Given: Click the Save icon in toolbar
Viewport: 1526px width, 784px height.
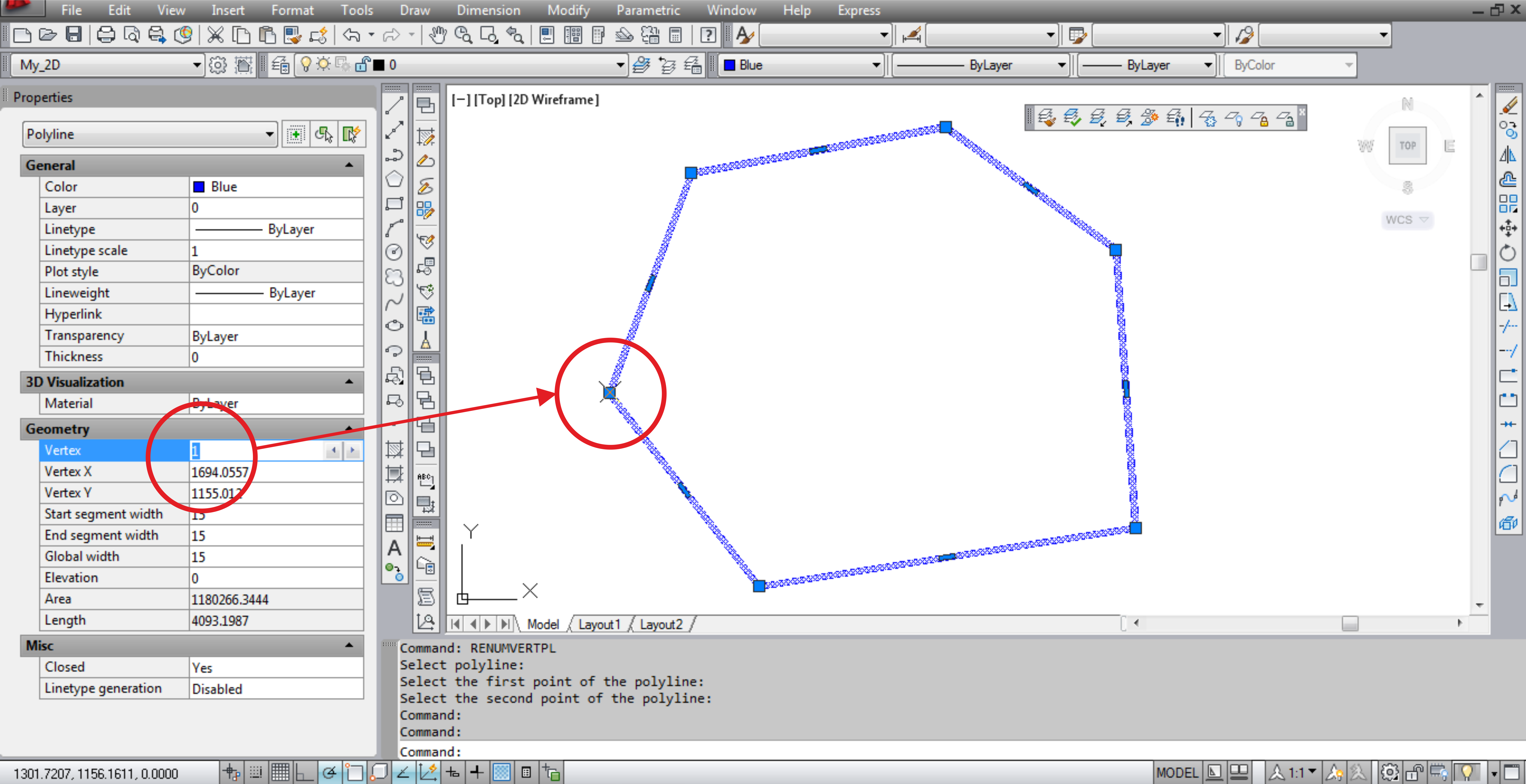Looking at the screenshot, I should tap(73, 35).
